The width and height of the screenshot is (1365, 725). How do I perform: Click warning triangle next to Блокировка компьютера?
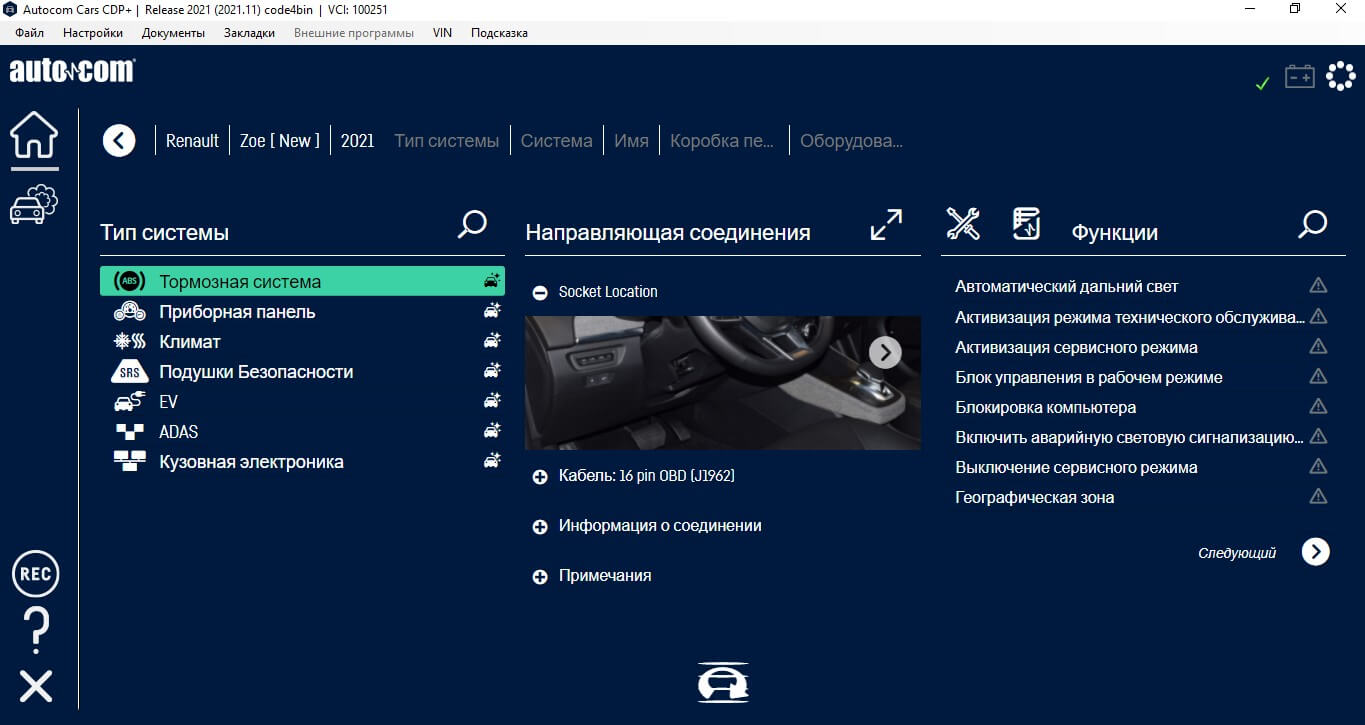pos(1318,406)
